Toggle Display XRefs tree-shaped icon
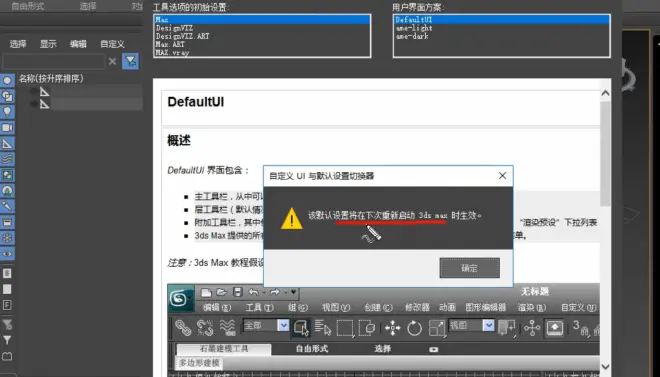The height and width of the screenshot is (377, 660). coord(7,191)
